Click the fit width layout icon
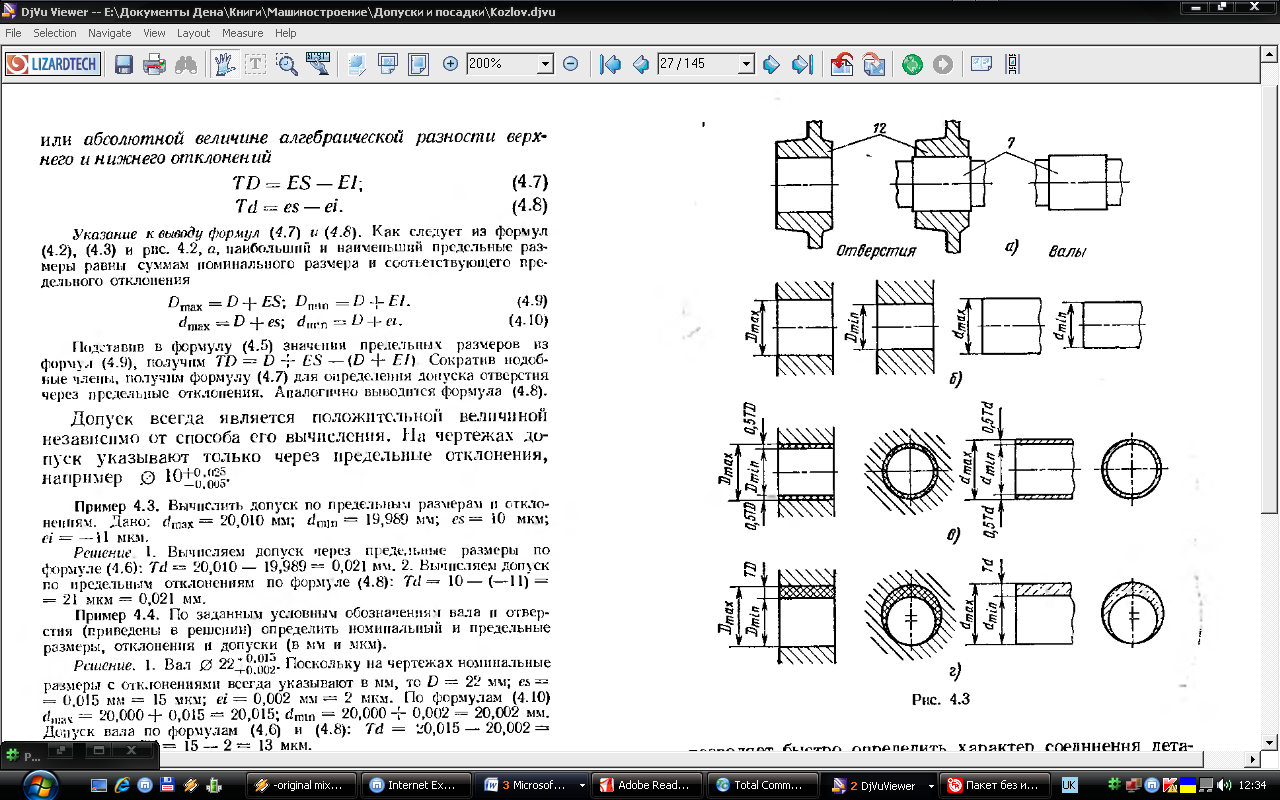Viewport: 1280px width, 800px height. 388,64
